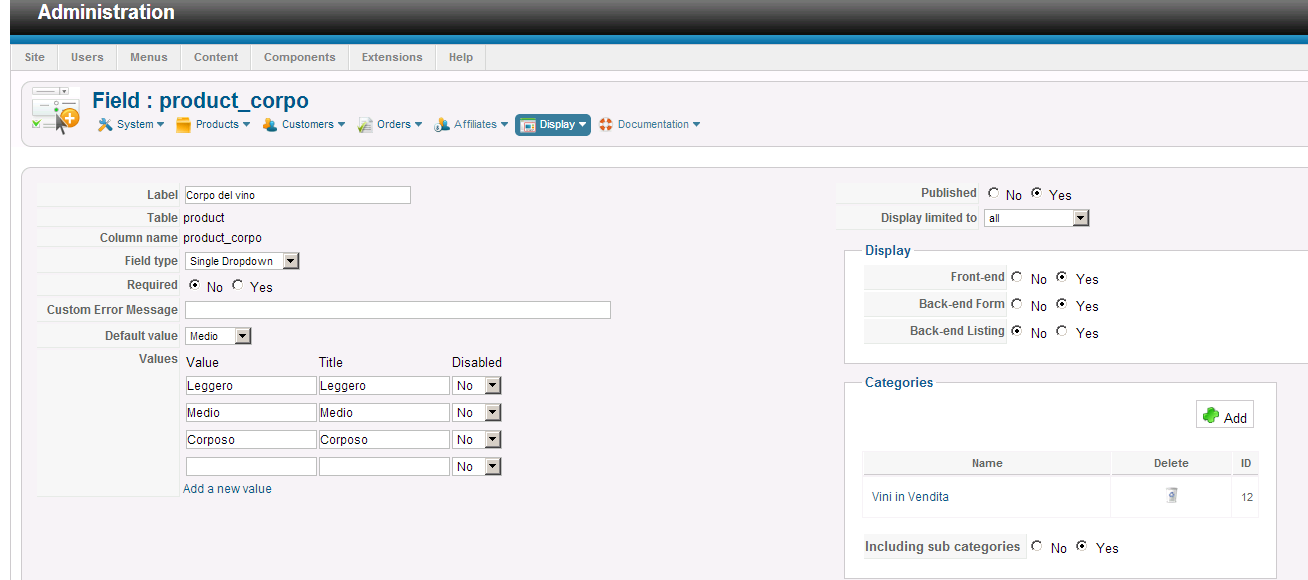Set Including sub categories to No
1308x580 pixels.
pos(1037,546)
